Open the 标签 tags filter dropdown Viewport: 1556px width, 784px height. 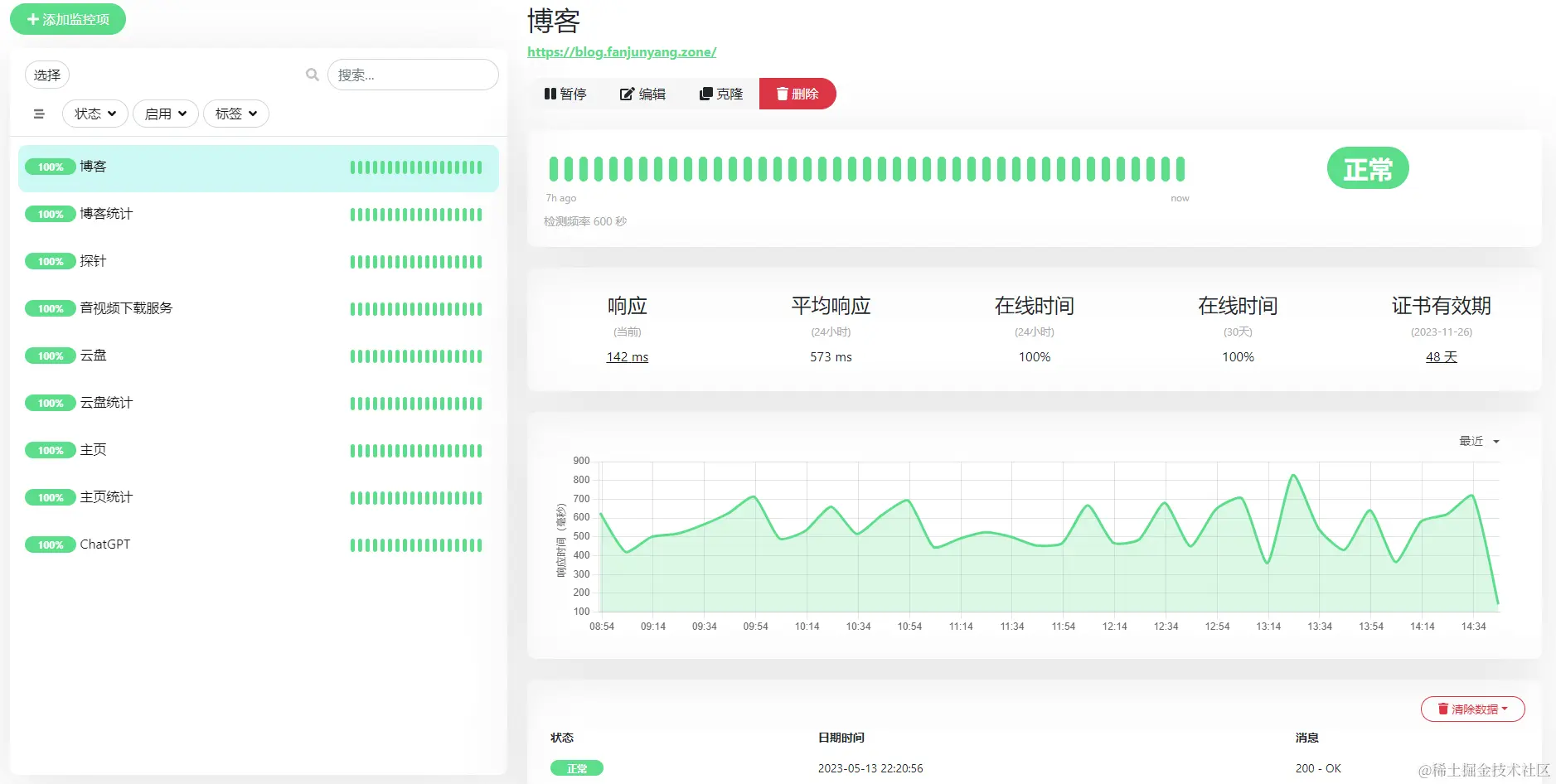tap(236, 114)
